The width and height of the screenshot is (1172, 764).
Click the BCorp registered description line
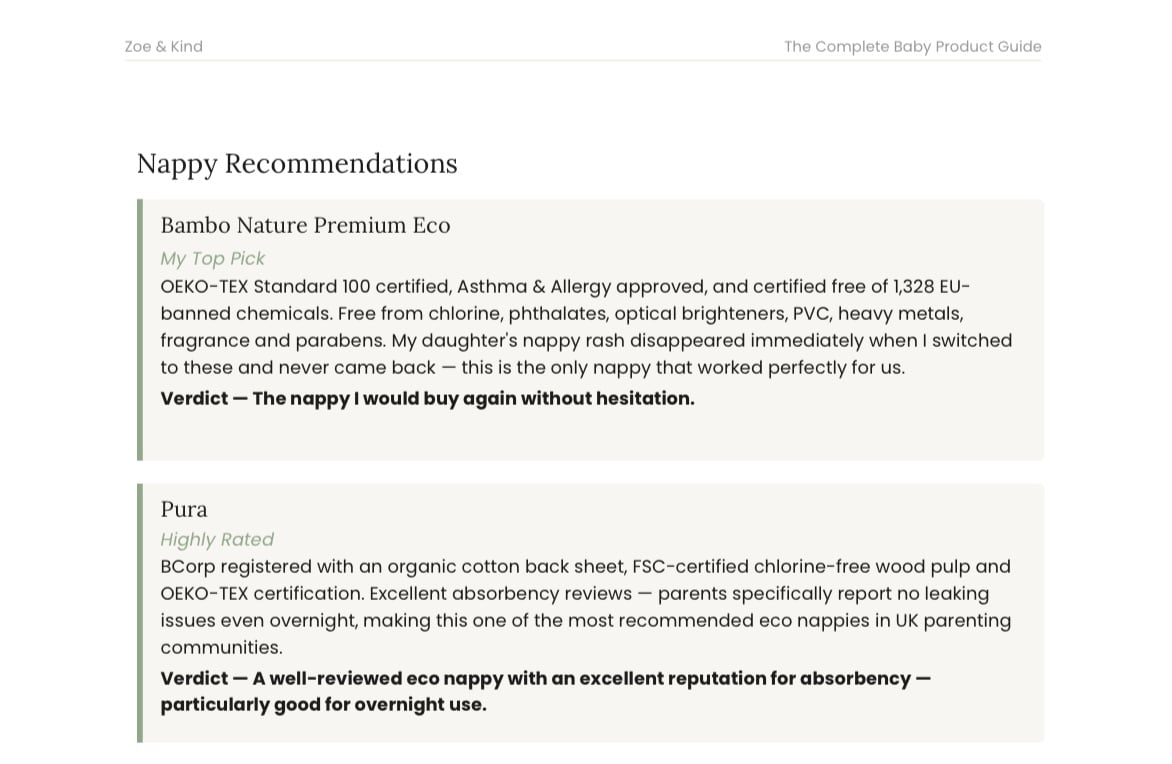(585, 567)
